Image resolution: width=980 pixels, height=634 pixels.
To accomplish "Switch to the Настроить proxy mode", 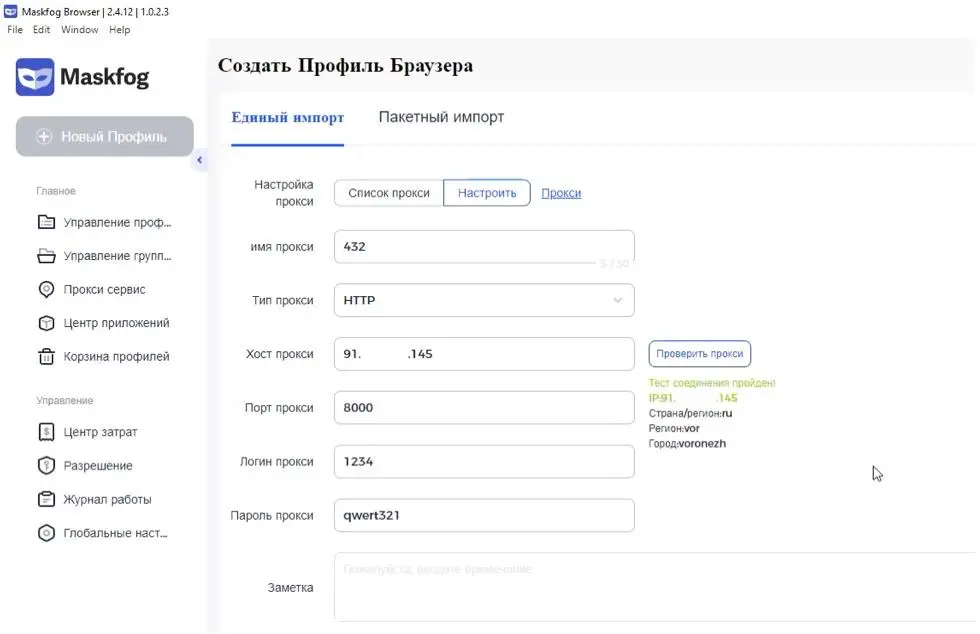I will pyautogui.click(x=487, y=192).
